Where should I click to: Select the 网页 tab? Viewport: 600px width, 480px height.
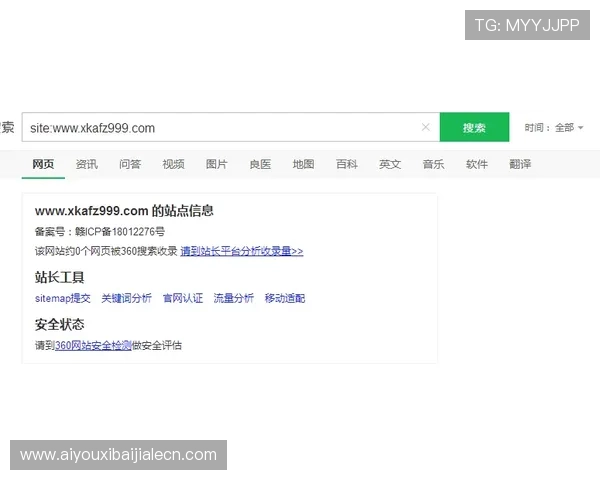point(43,164)
